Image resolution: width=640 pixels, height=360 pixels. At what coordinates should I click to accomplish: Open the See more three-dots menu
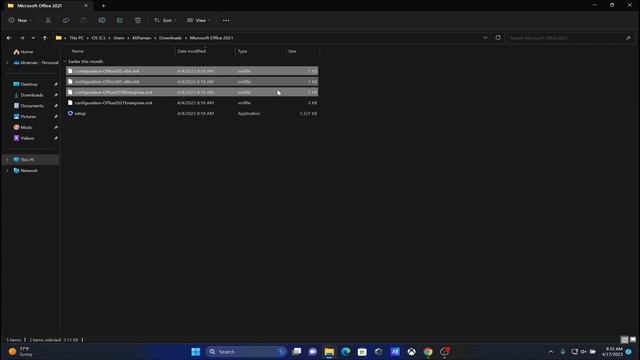[226, 20]
